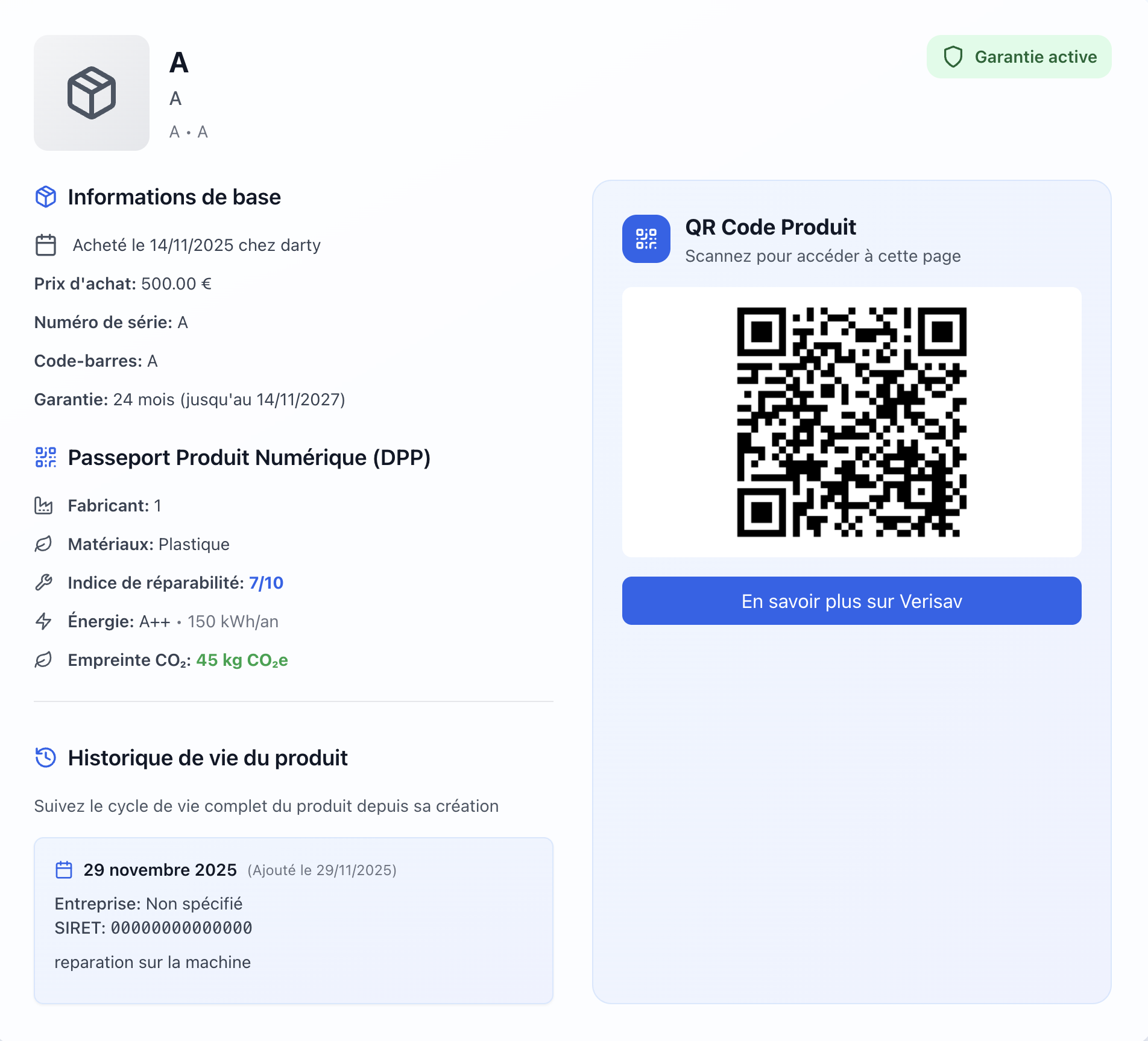Click the blue QR Code Produit icon

[x=646, y=239]
